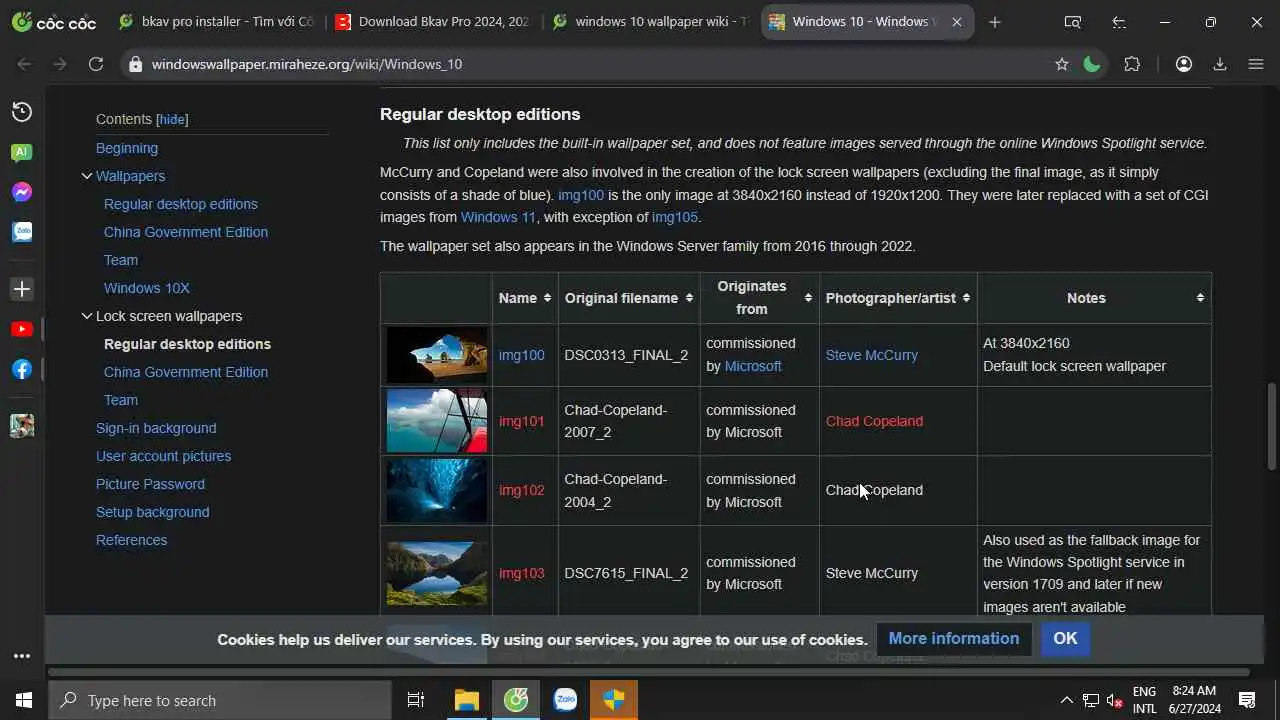Screen dimensions: 1280x720
Task: Open the tab search icon in title bar
Action: click(1073, 22)
